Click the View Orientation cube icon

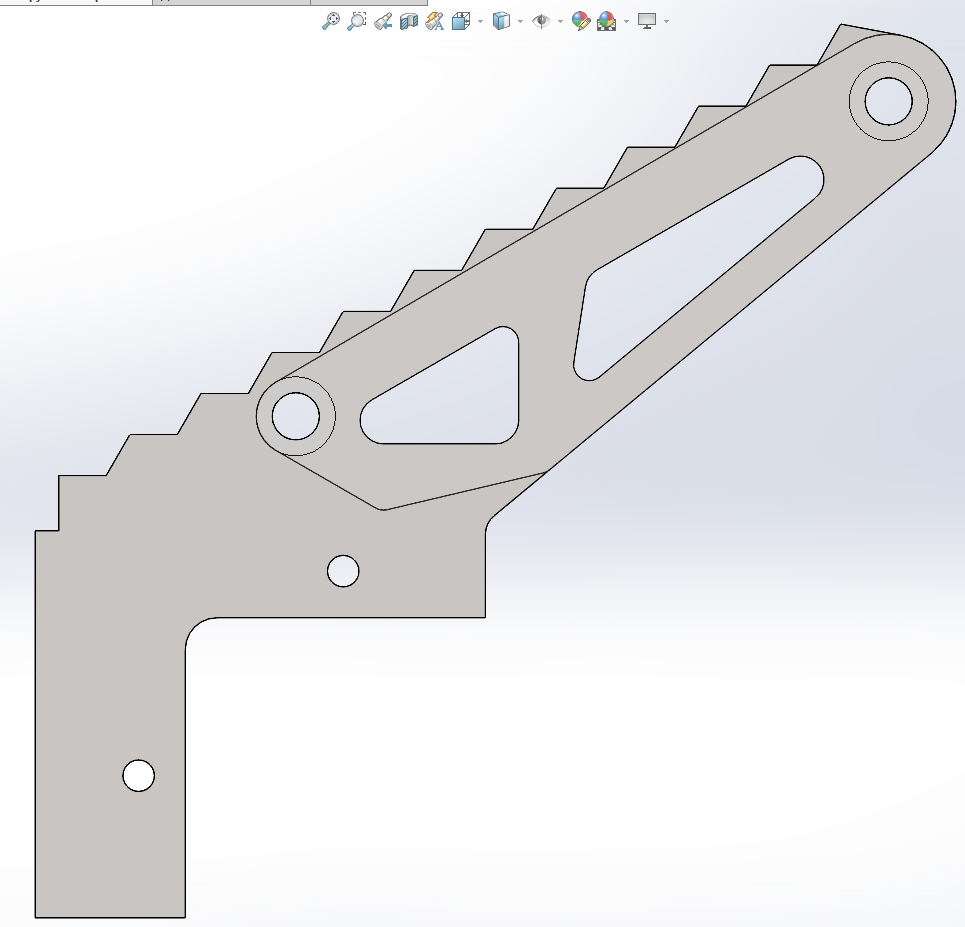pos(460,21)
